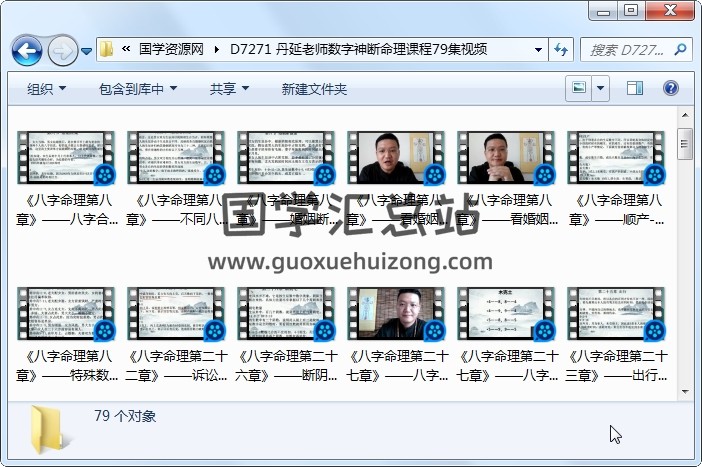Click file name 《八字命理第二十三章》——出行...

click(617, 365)
